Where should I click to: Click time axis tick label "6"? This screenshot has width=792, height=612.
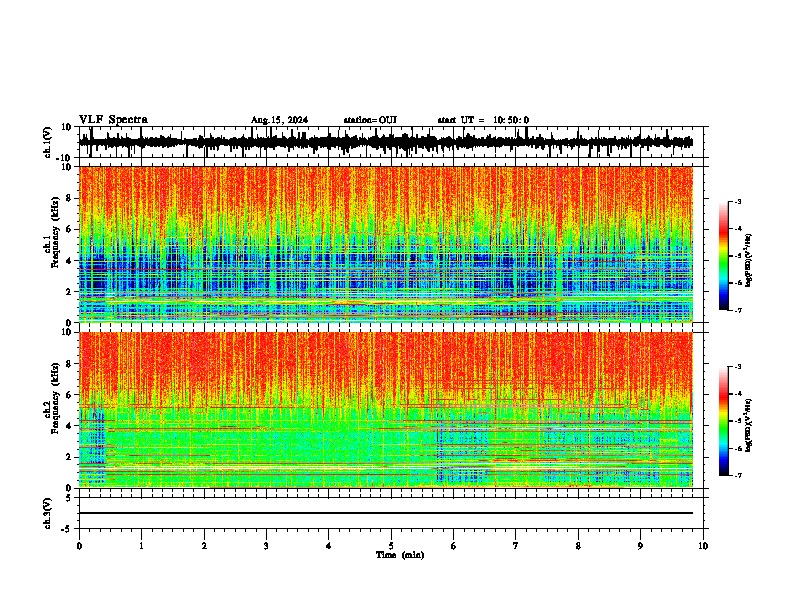coord(454,546)
